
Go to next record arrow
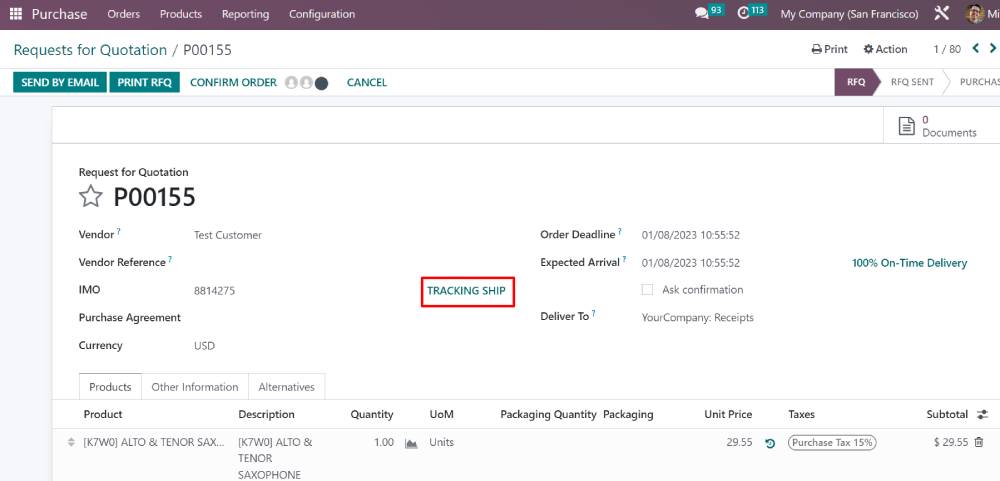(992, 48)
